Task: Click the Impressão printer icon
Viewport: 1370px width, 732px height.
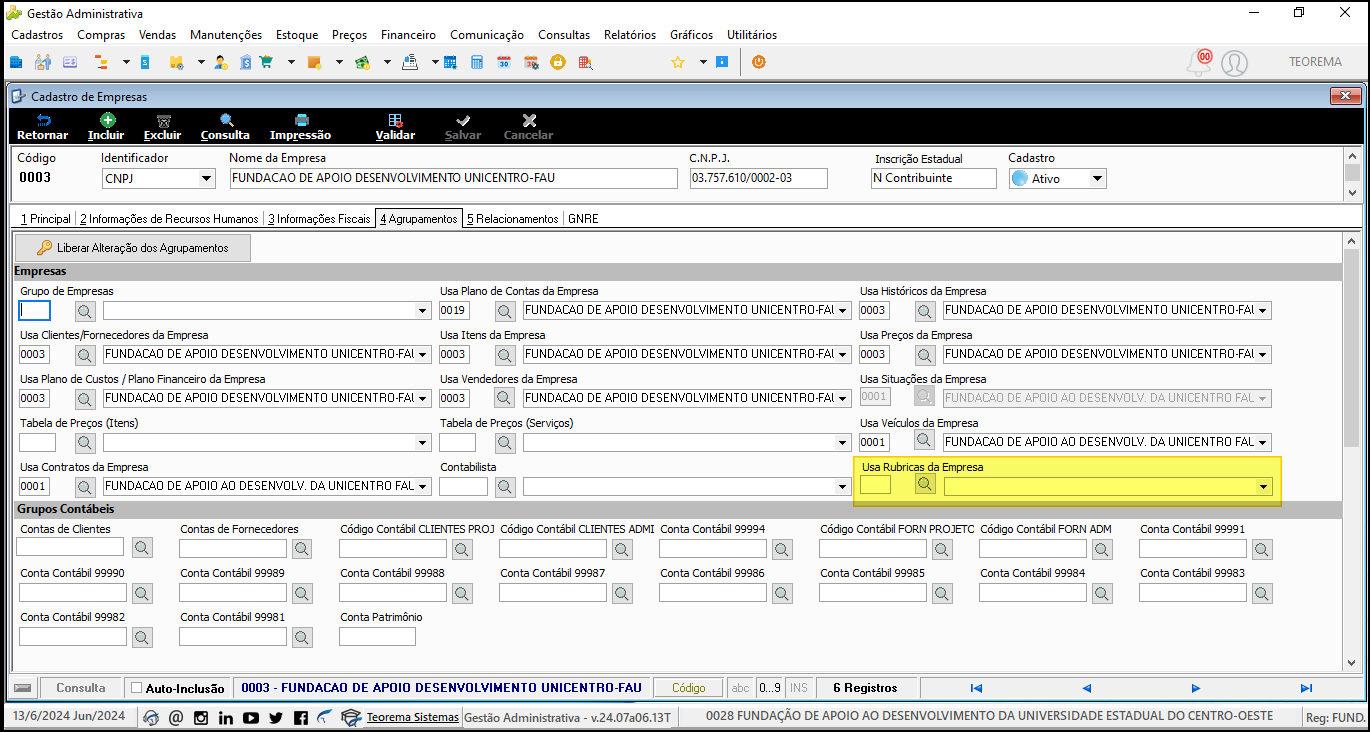Action: [300, 121]
